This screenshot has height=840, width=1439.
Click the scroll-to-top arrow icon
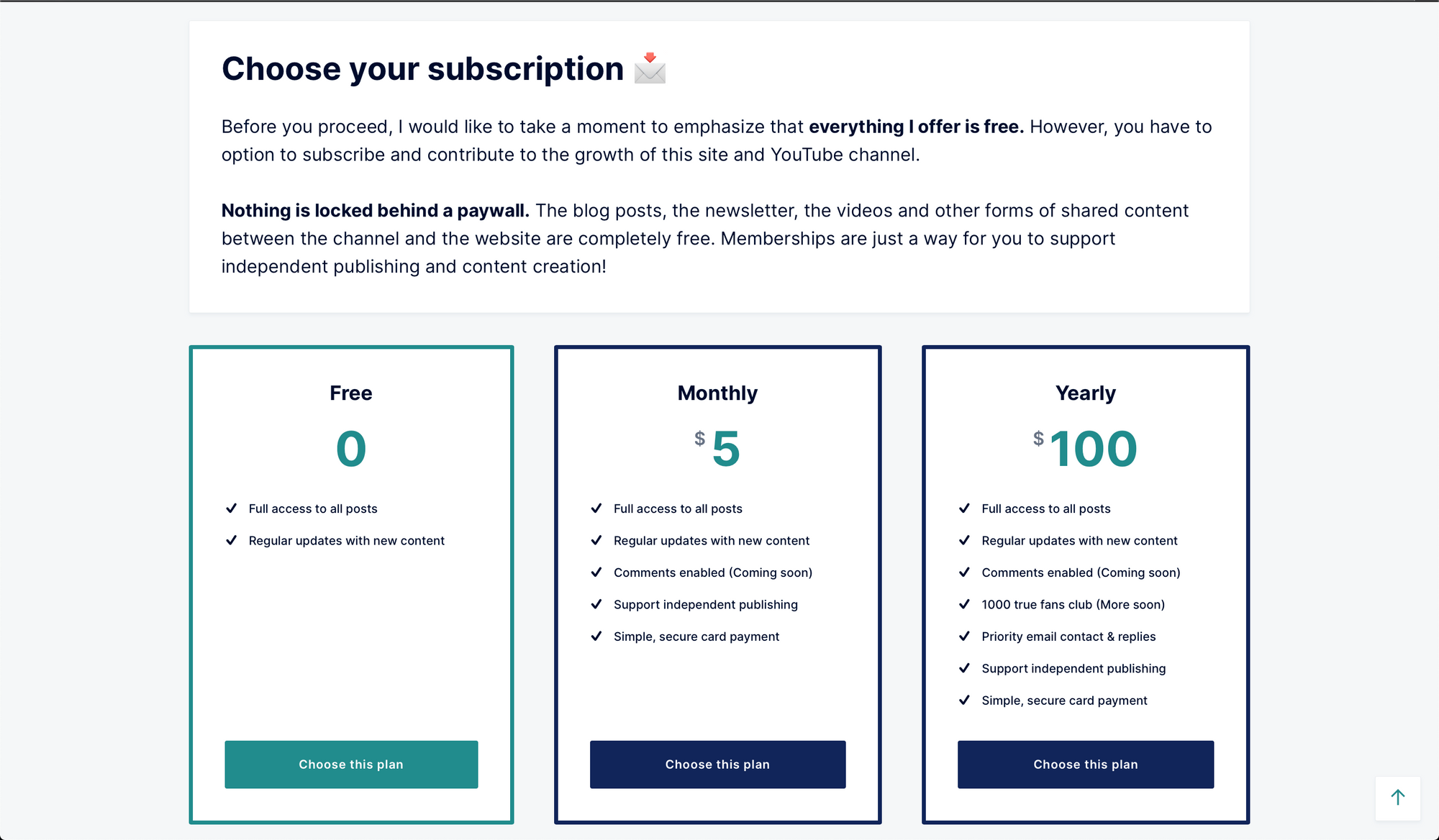[x=1397, y=798]
